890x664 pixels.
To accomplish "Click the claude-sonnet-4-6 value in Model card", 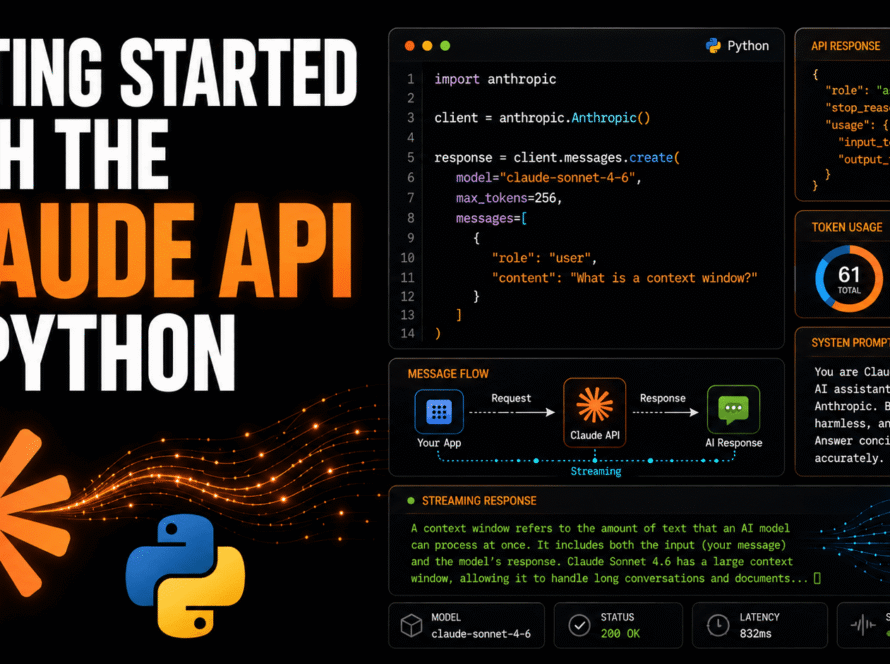I will (x=481, y=634).
